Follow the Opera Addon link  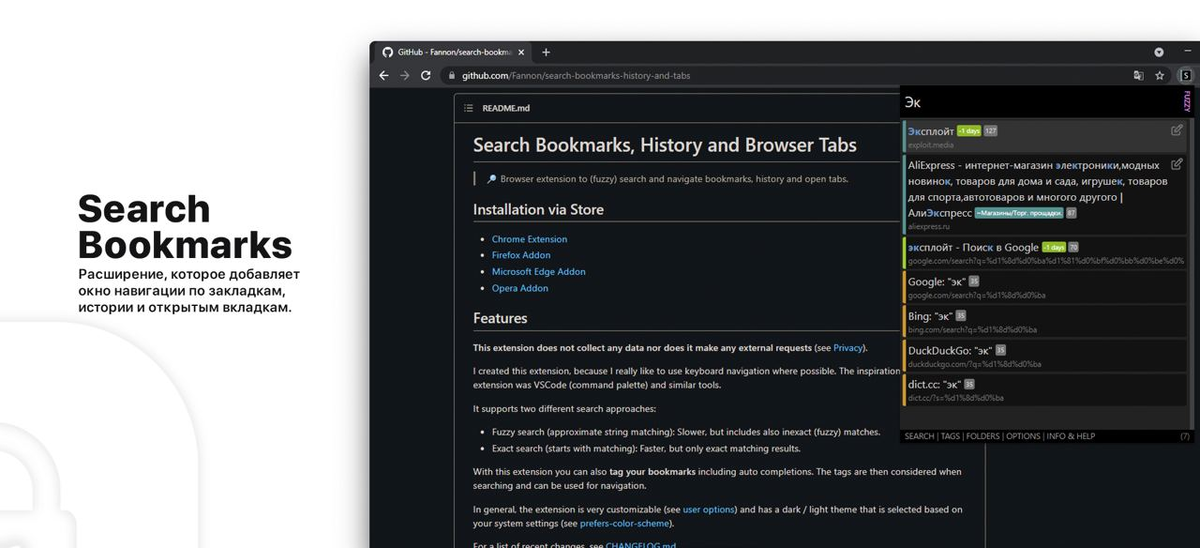coord(520,288)
